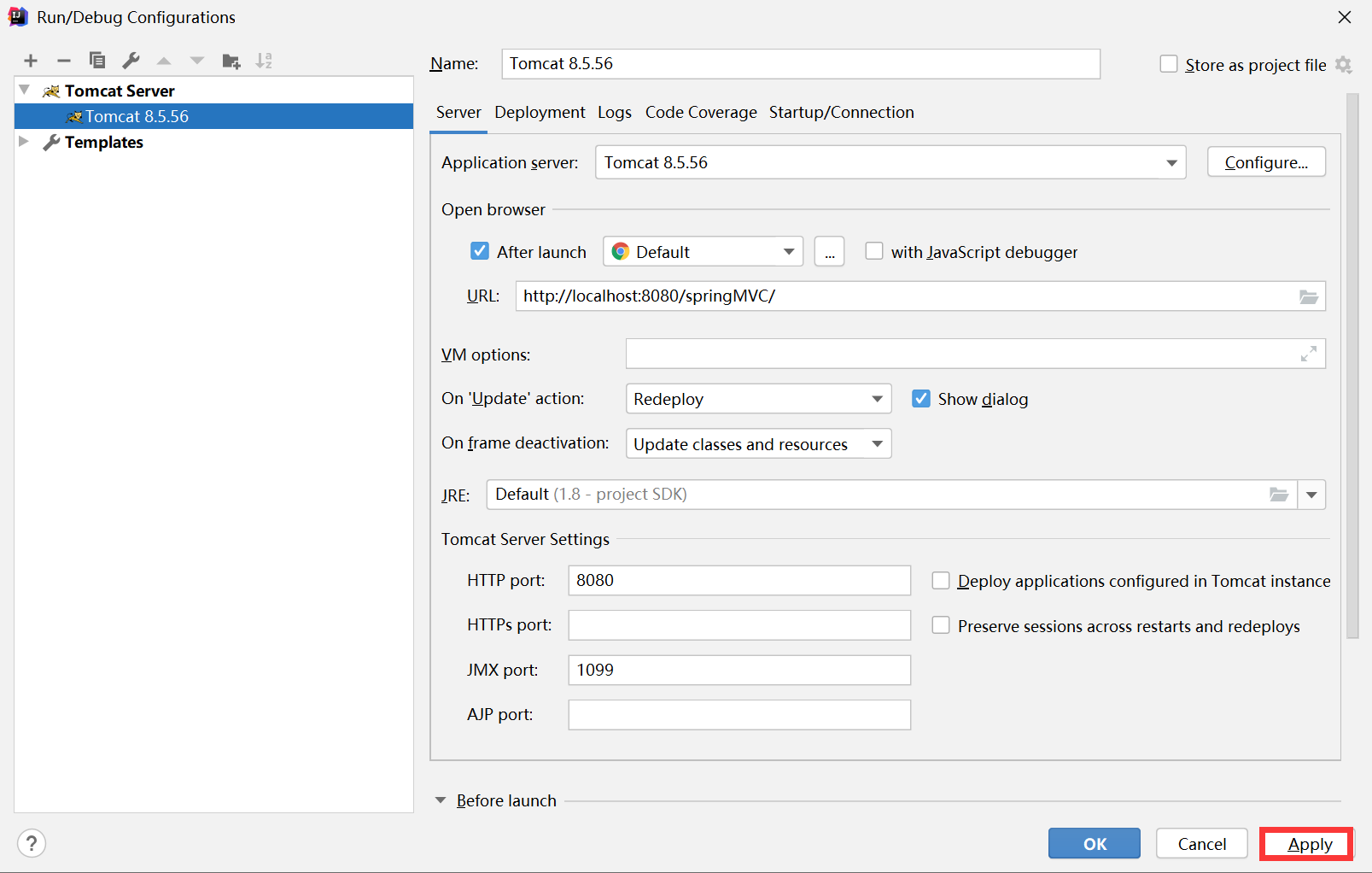Viewport: 1372px width, 873px height.
Task: Open the On 'Update' action Redeploy dropdown
Action: [758, 399]
